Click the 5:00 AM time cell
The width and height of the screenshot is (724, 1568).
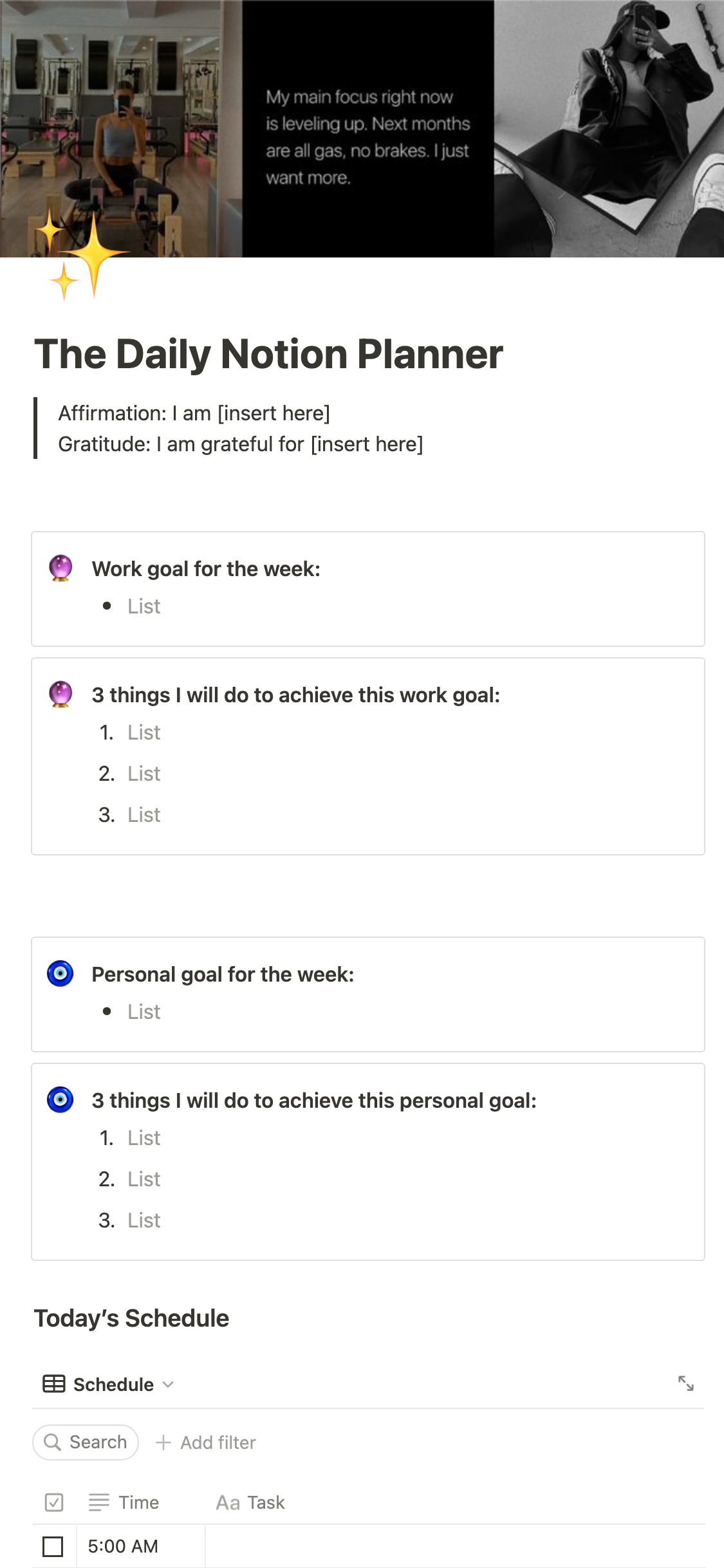click(x=140, y=1546)
